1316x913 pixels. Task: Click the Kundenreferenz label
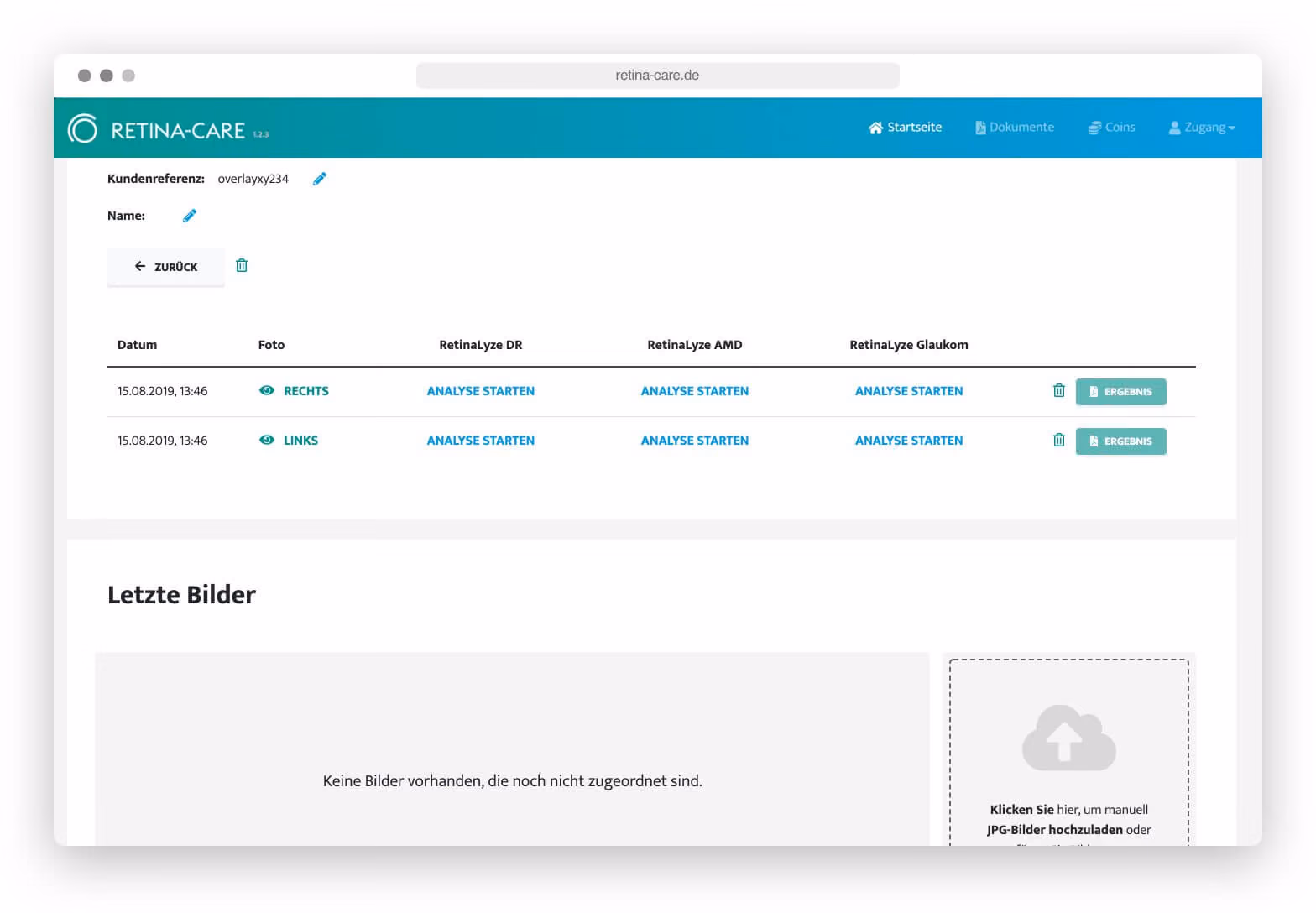pos(156,179)
